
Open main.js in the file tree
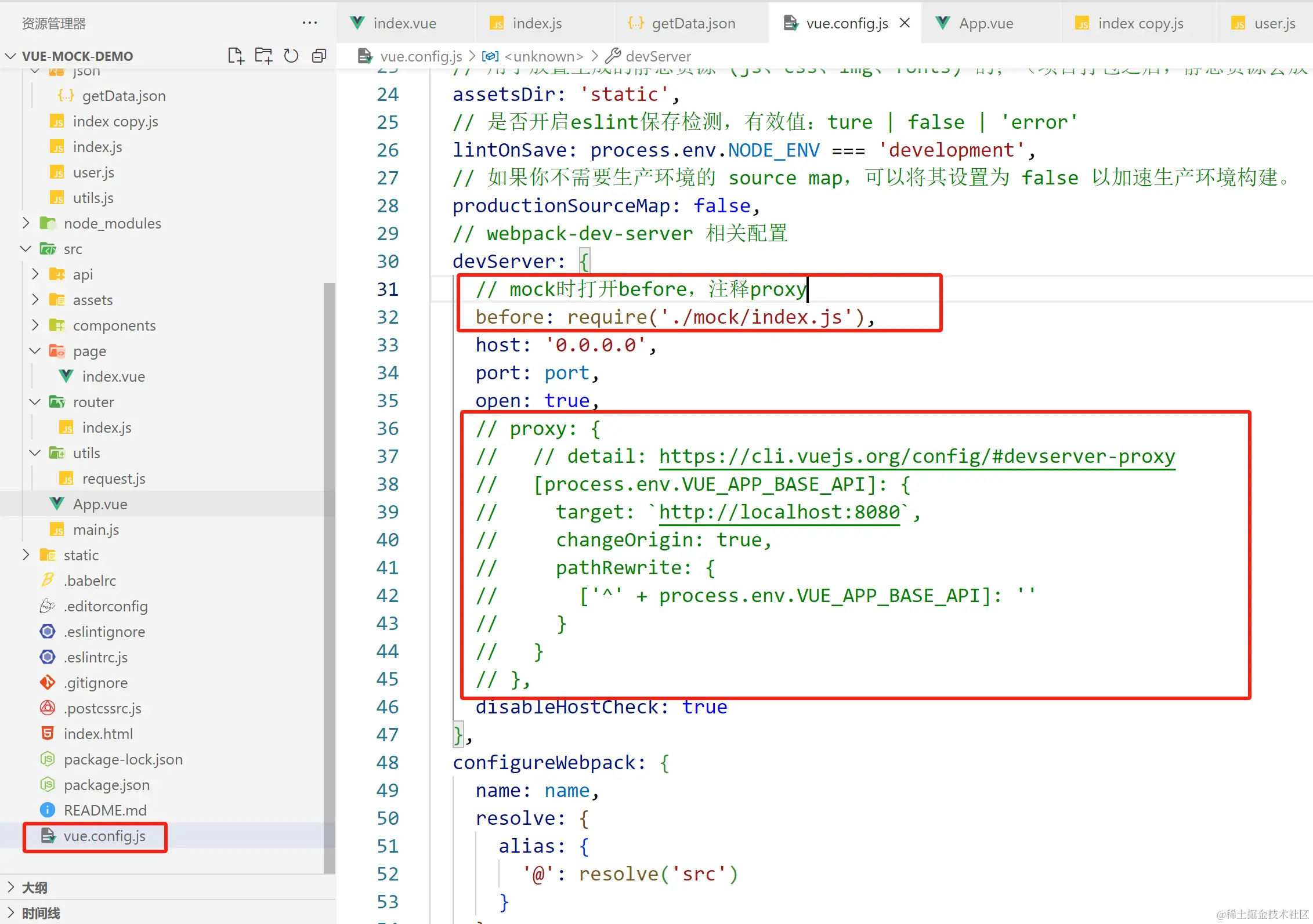[96, 530]
